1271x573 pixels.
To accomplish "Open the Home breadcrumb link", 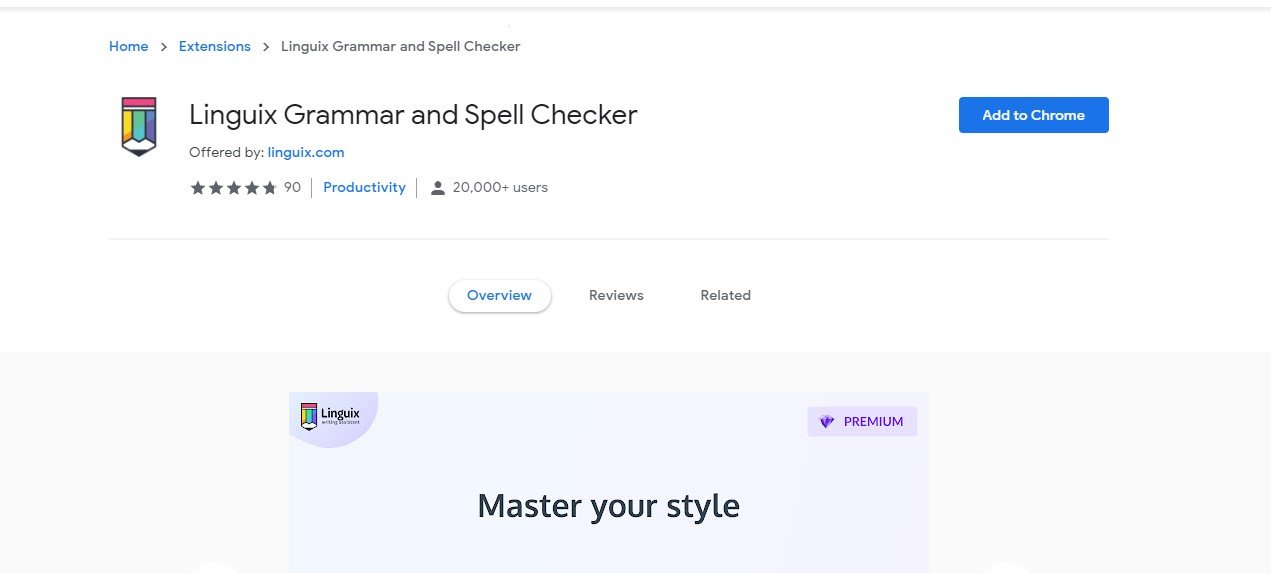I will (128, 46).
